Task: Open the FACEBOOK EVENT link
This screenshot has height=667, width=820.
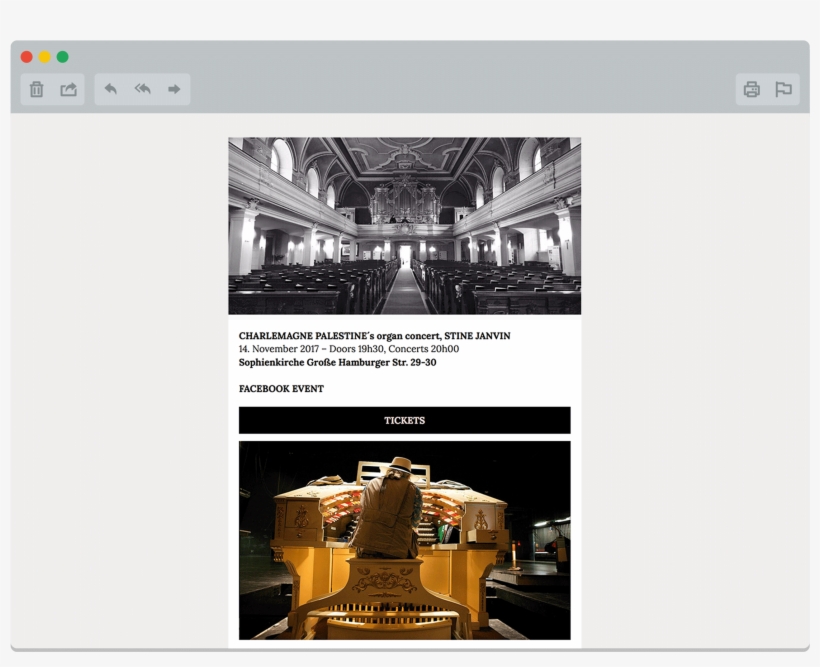Action: 281,389
